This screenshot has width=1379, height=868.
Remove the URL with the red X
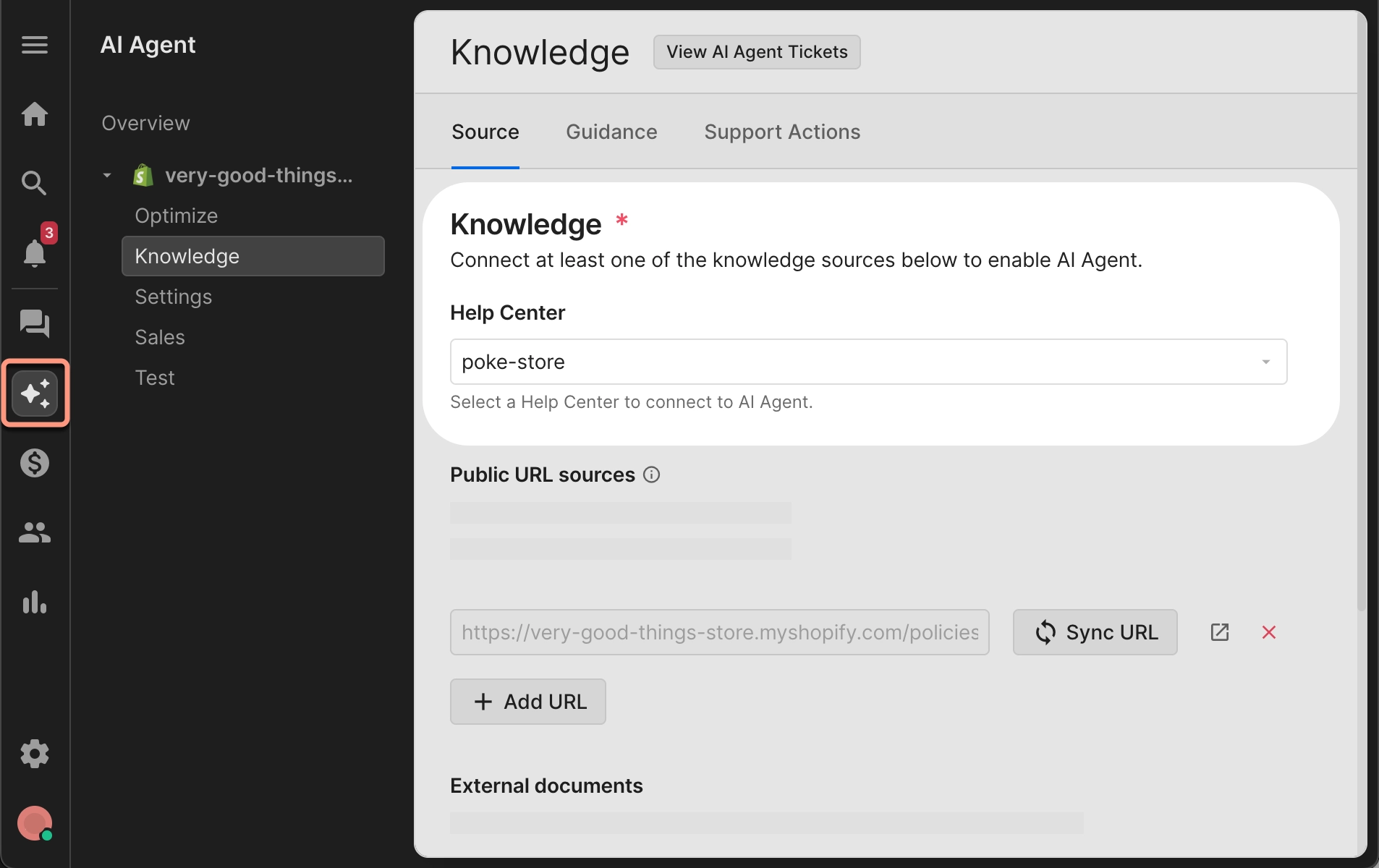tap(1270, 631)
